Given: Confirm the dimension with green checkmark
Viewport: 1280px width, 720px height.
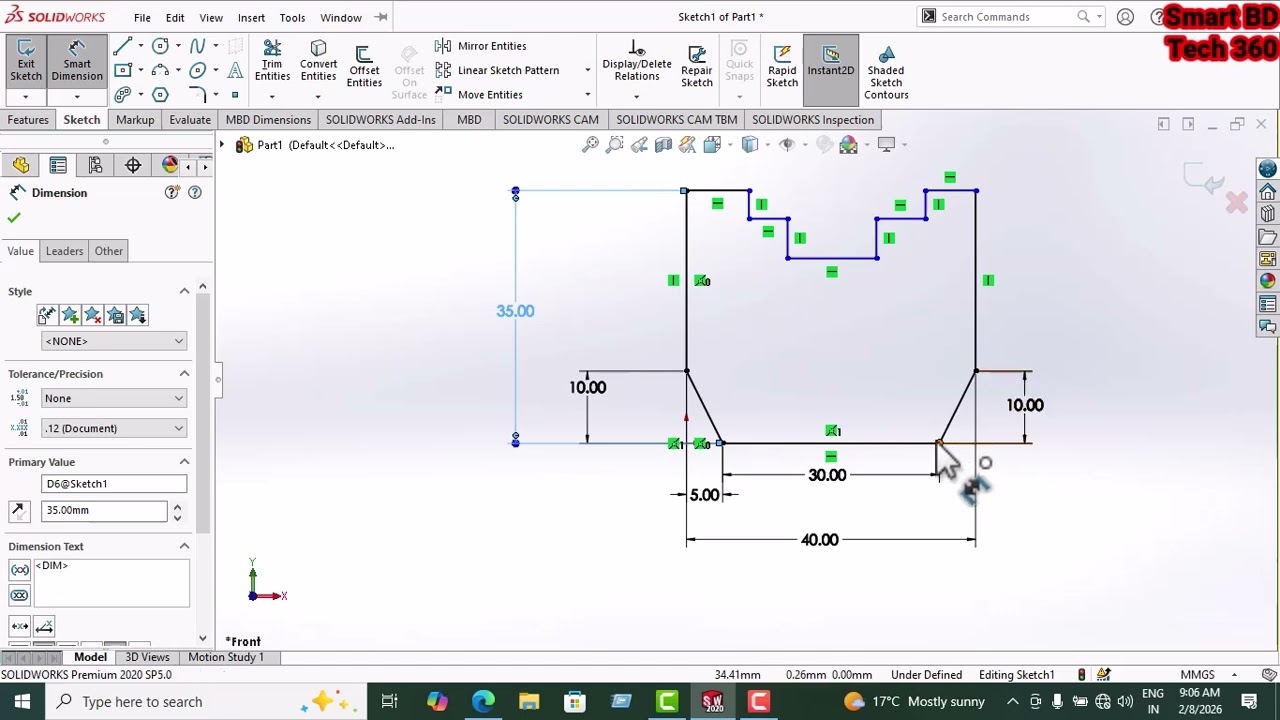Looking at the screenshot, I should pyautogui.click(x=14, y=218).
